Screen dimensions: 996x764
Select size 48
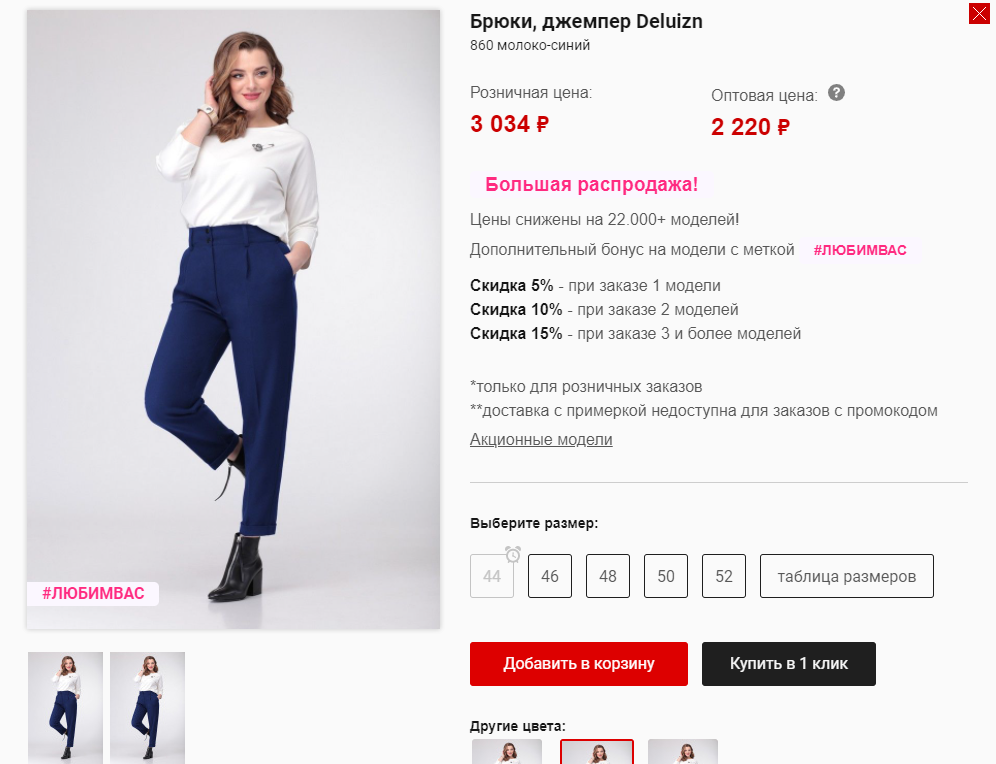point(608,577)
